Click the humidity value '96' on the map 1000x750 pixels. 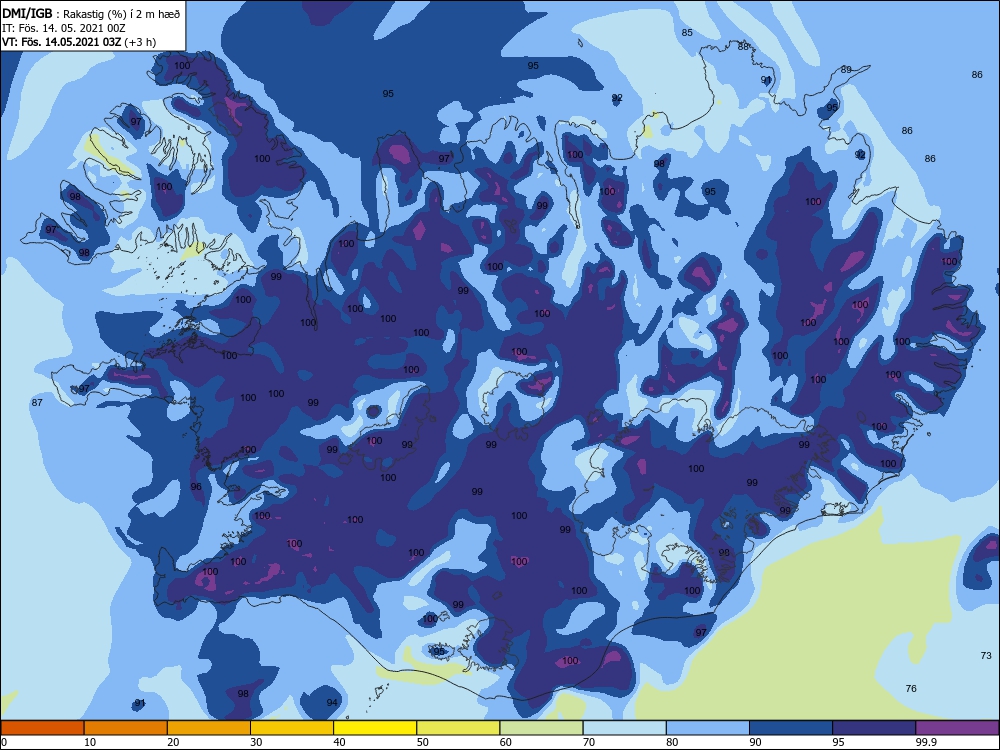(196, 487)
